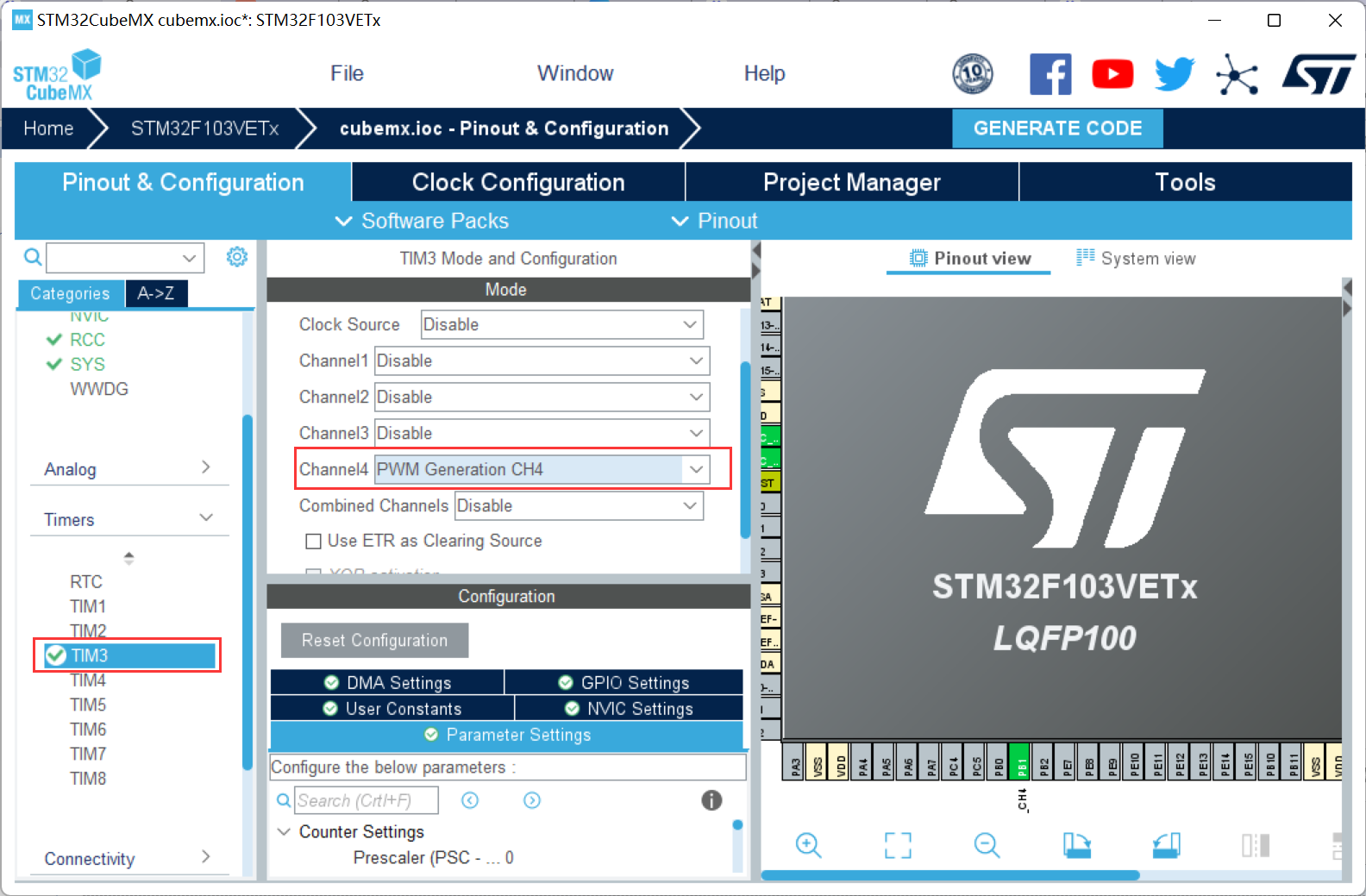This screenshot has height=896, width=1366.
Task: Click the category search combo box
Action: pyautogui.click(x=125, y=257)
